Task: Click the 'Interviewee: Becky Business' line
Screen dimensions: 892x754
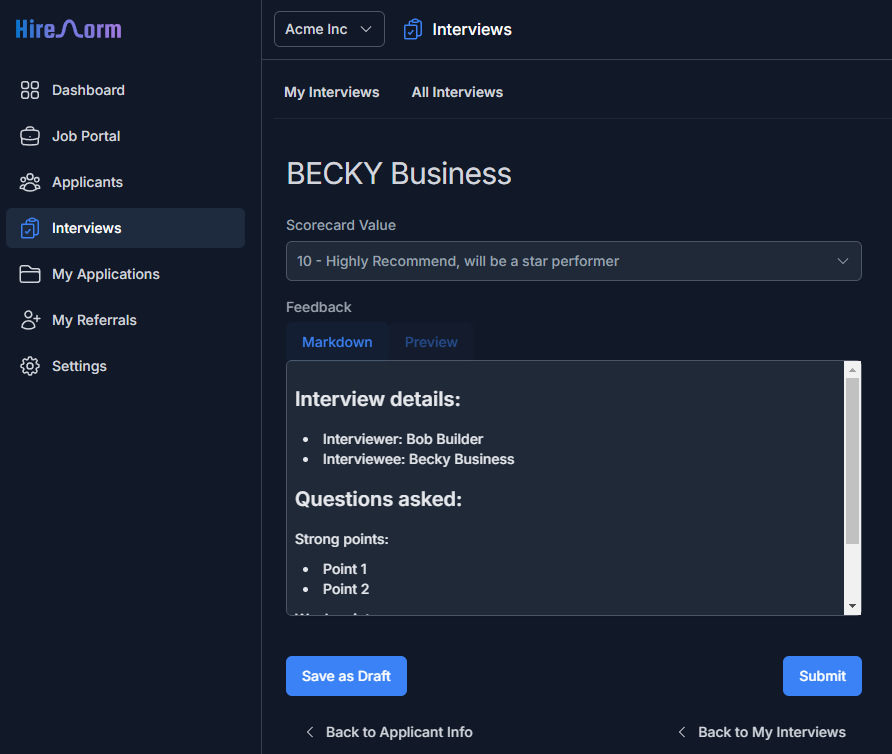Action: pyautogui.click(x=418, y=459)
